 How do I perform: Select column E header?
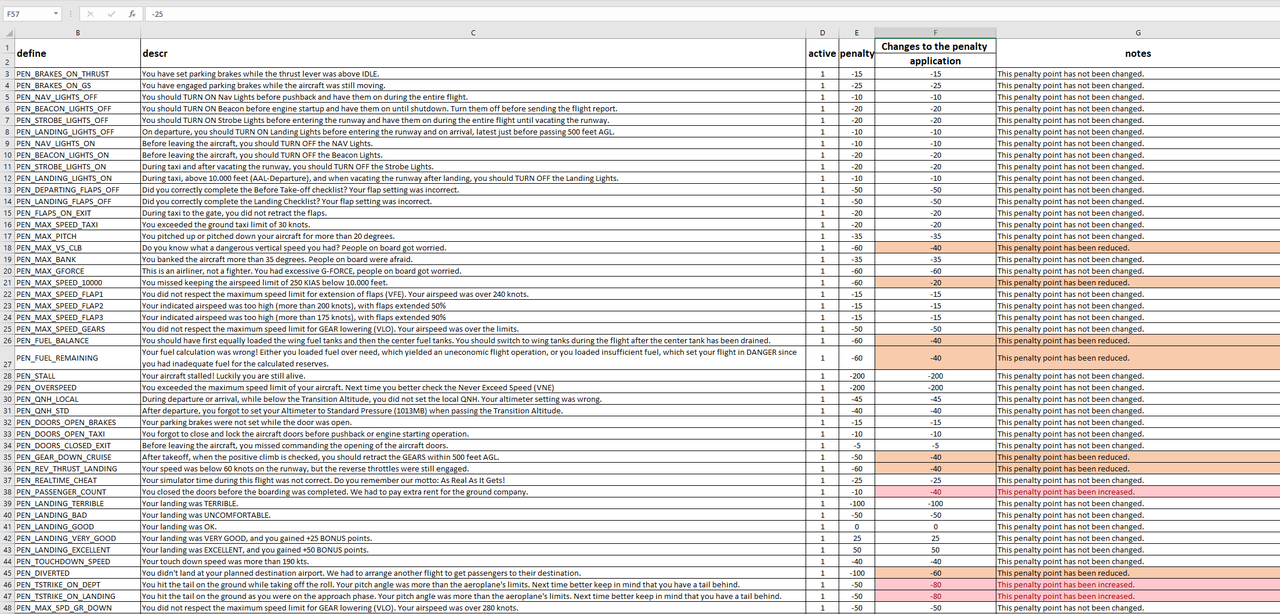[x=856, y=33]
